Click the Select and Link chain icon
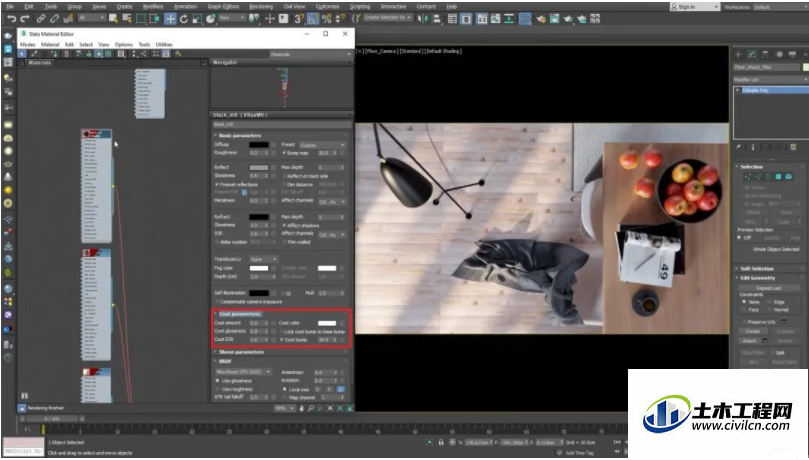The height and width of the screenshot is (460, 809). (41, 19)
